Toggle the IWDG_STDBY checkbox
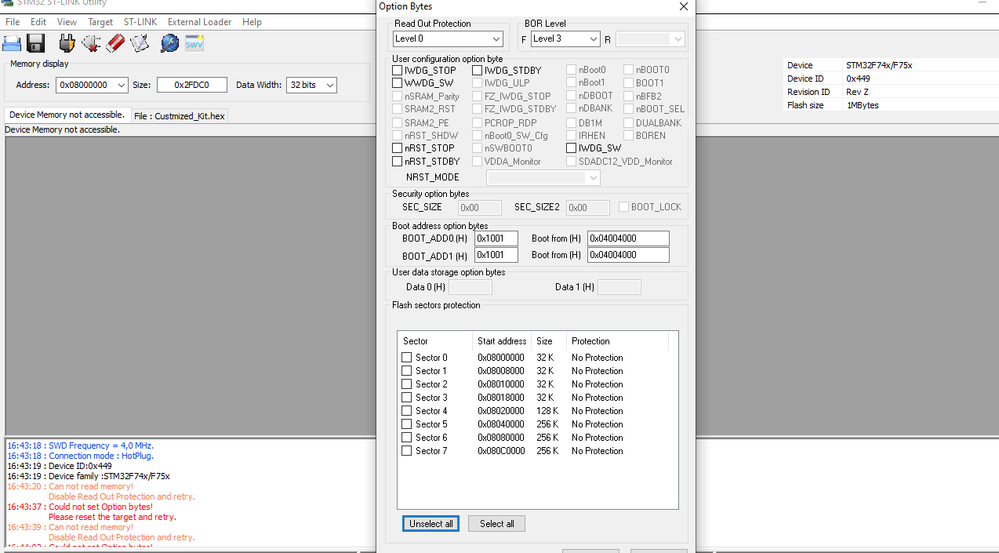Viewport: 999px width, 553px height. tap(477, 70)
